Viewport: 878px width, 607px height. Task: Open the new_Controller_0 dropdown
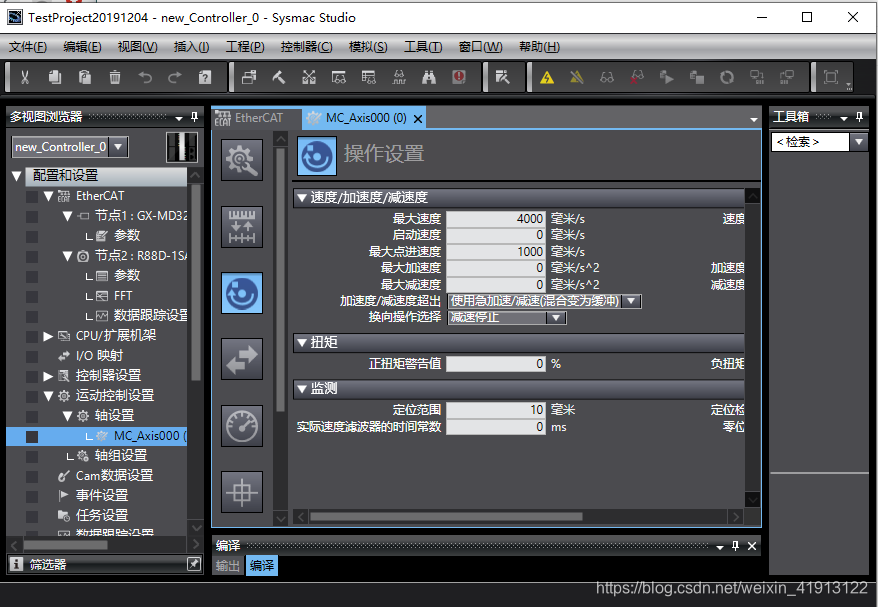[x=118, y=147]
